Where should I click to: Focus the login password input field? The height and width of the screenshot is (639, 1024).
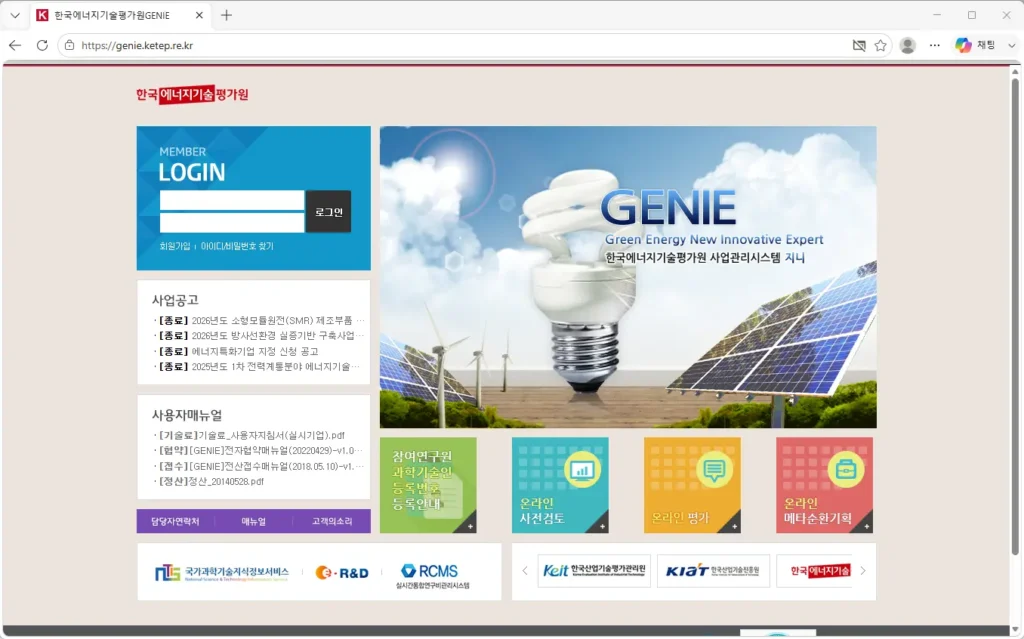click(x=232, y=222)
